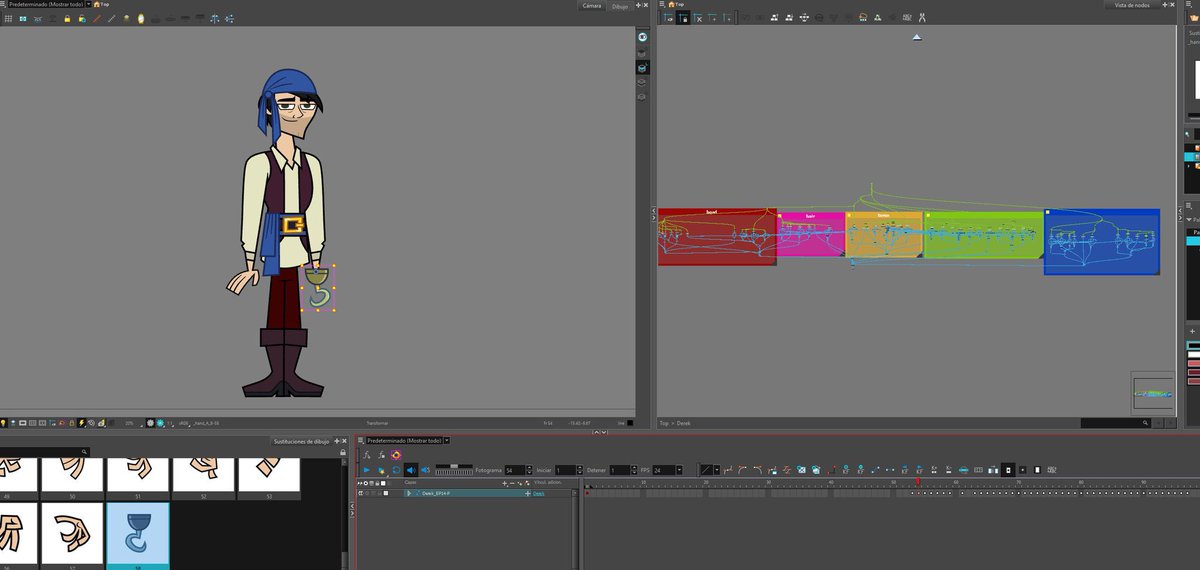Switch to the Dibujo tab
The width and height of the screenshot is (1200, 570).
pyautogui.click(x=620, y=5)
